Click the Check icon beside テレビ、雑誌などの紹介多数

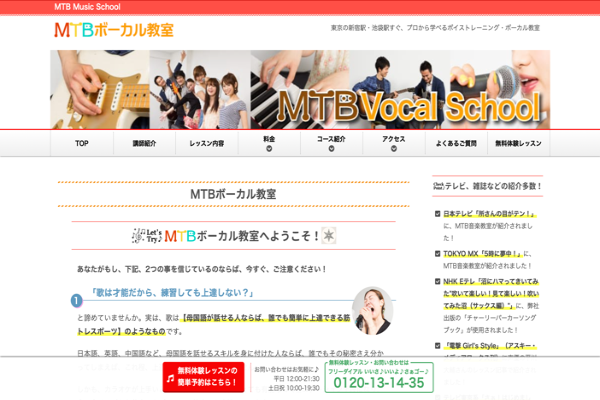point(438,186)
